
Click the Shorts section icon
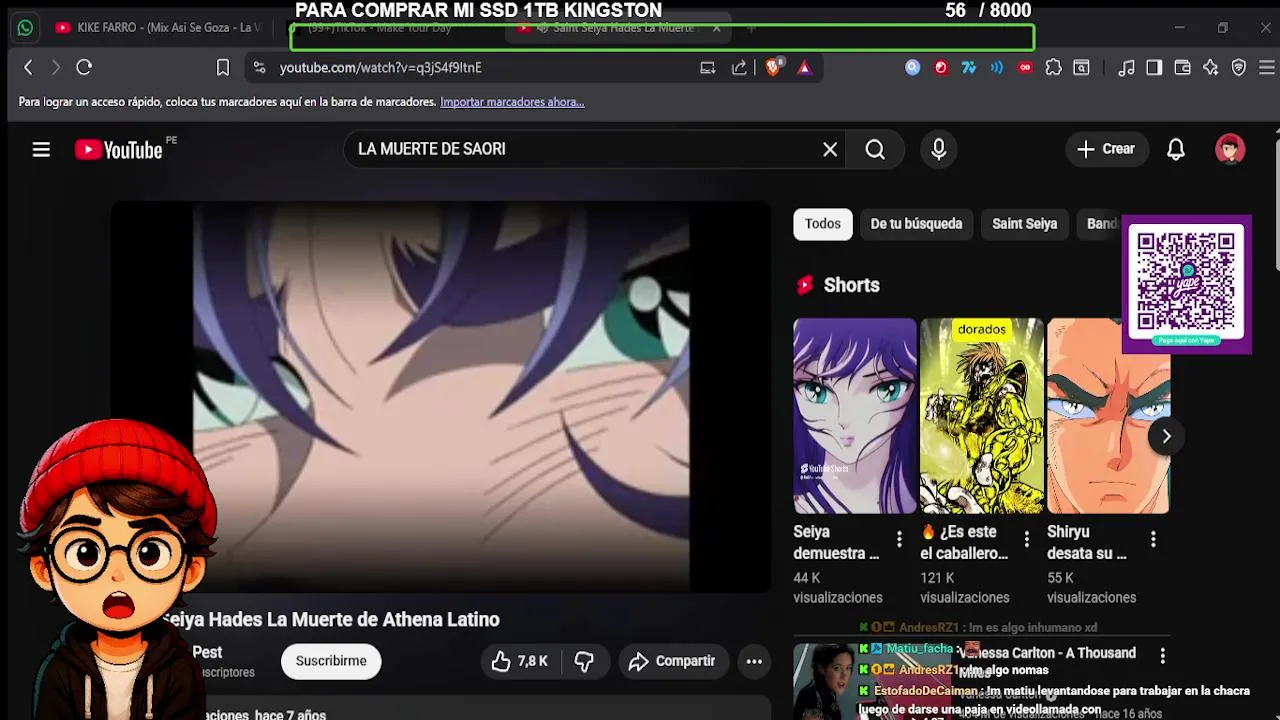[x=805, y=285]
